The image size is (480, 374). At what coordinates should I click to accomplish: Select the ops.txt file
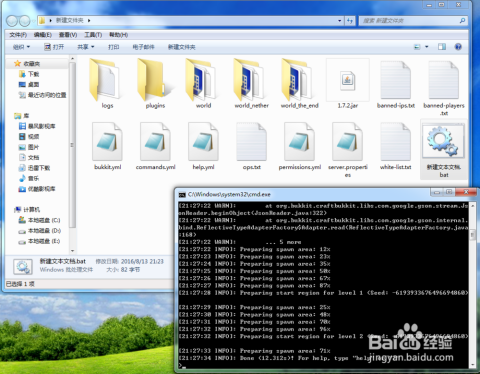251,141
